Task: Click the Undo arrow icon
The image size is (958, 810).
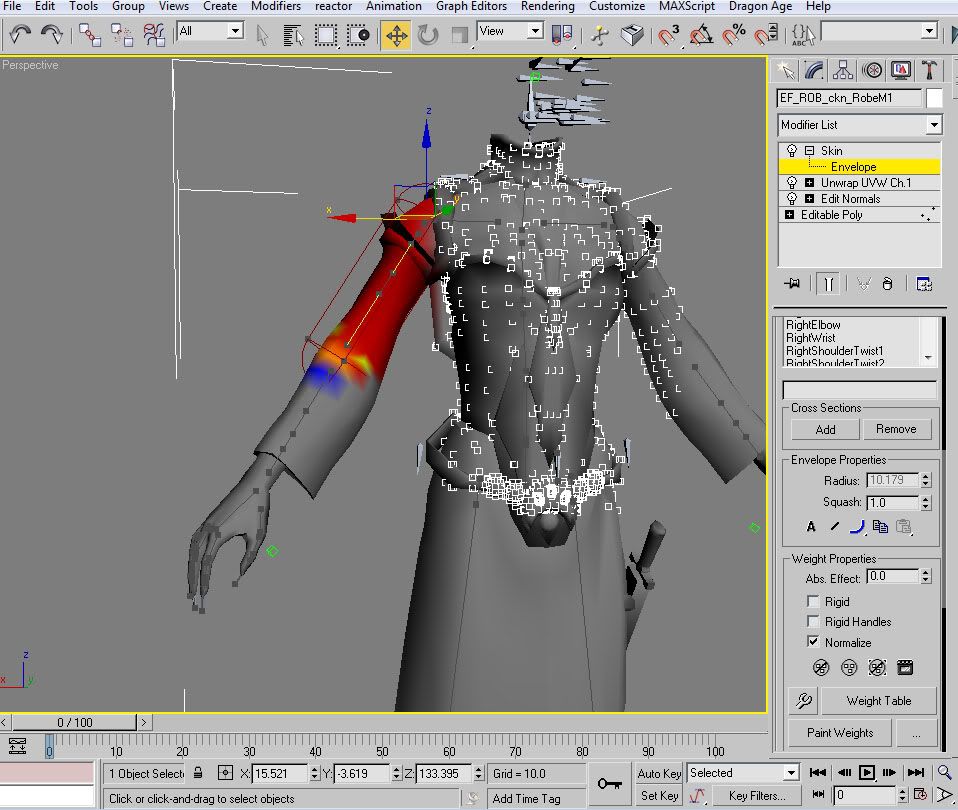Action: click(x=21, y=36)
